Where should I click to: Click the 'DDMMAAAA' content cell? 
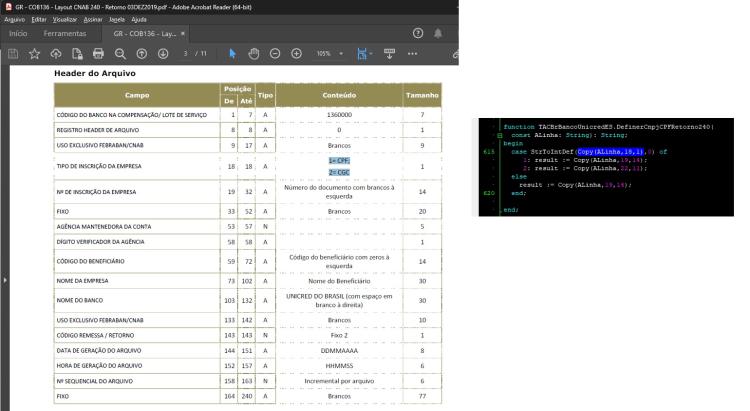(339, 351)
